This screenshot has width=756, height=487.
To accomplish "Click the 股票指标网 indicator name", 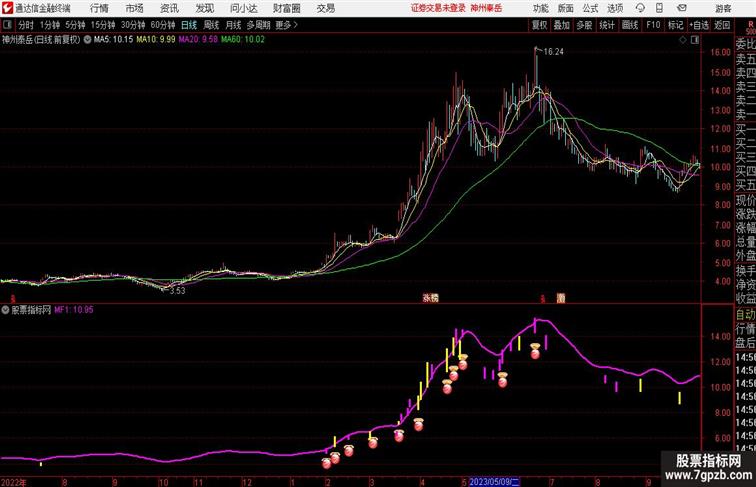I will click(x=31, y=310).
